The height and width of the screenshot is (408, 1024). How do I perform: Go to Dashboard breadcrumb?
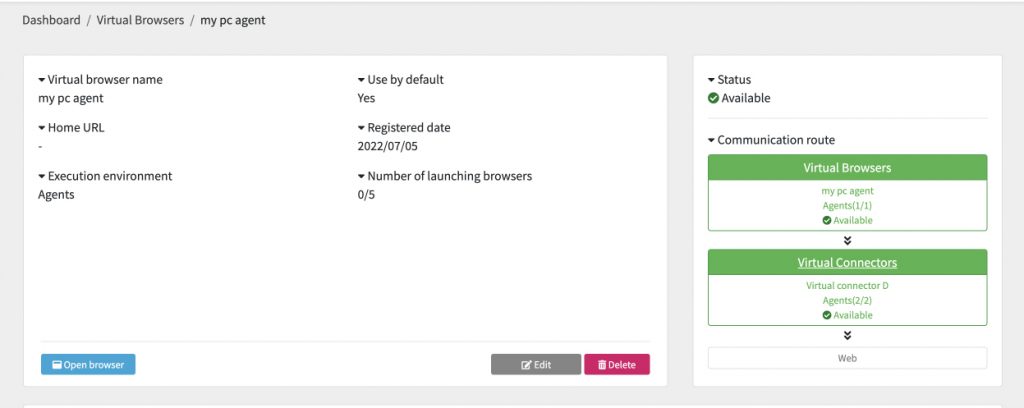51,20
